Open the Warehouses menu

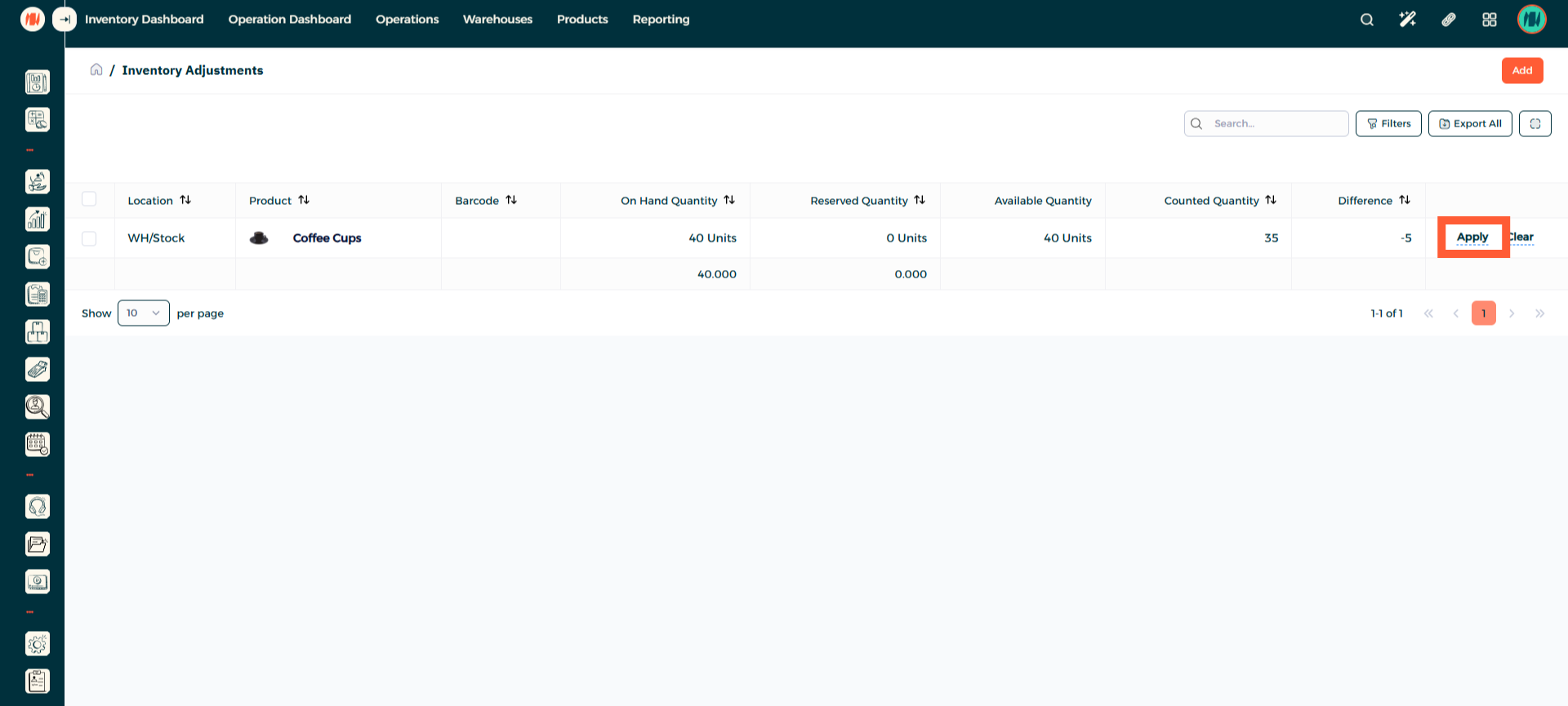(x=497, y=20)
